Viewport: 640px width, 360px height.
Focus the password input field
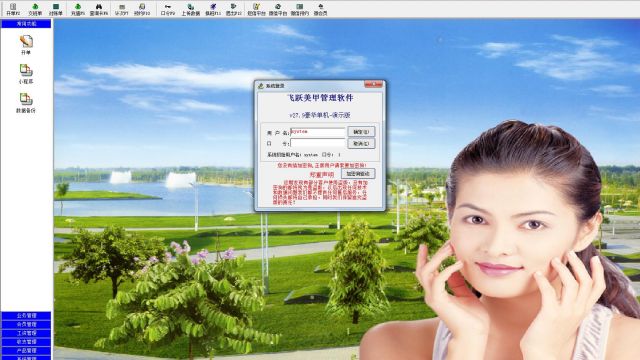pos(318,143)
